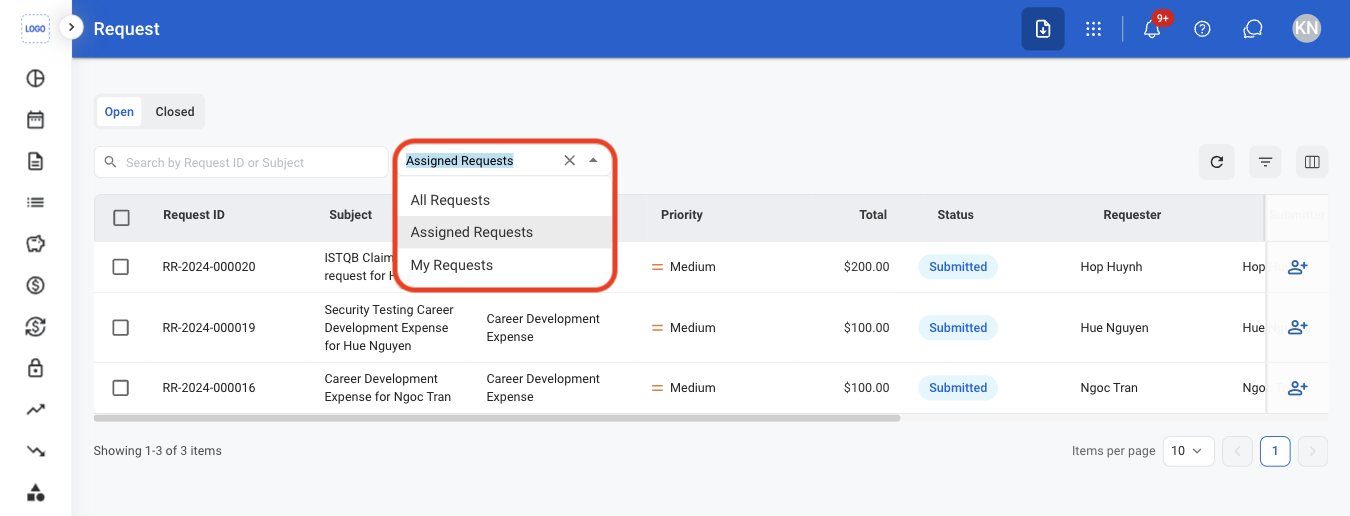
Task: Click the Assigned Requests combo box text
Action: [x=460, y=160]
